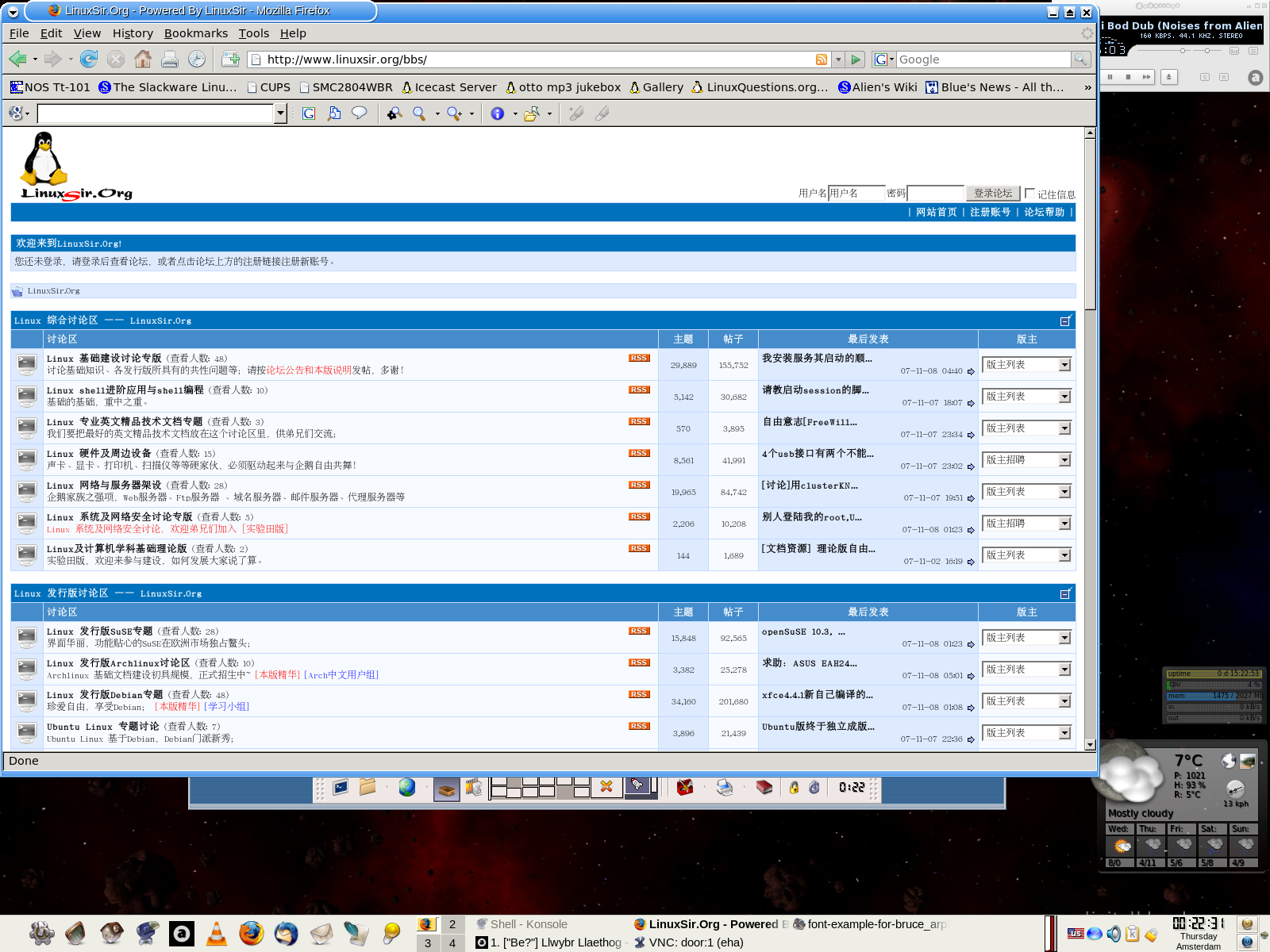The width and height of the screenshot is (1270, 952).
Task: Pause playback in the media player
Action: 1110,77
